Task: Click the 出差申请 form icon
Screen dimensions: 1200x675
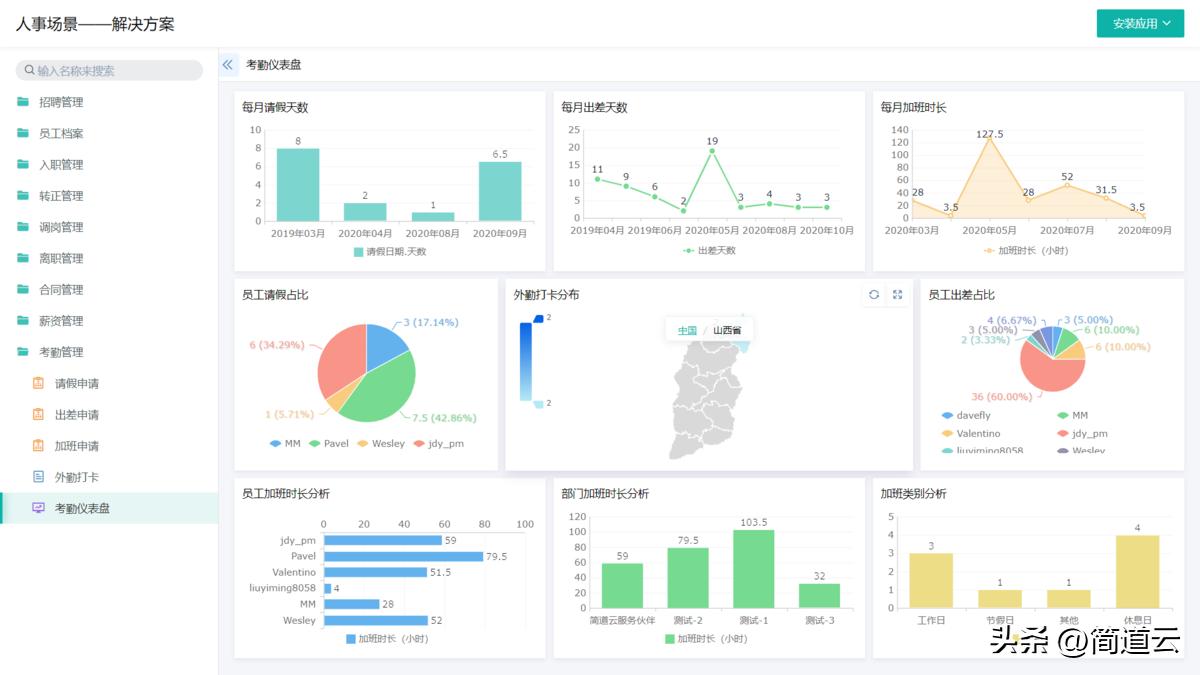Action: tap(39, 414)
